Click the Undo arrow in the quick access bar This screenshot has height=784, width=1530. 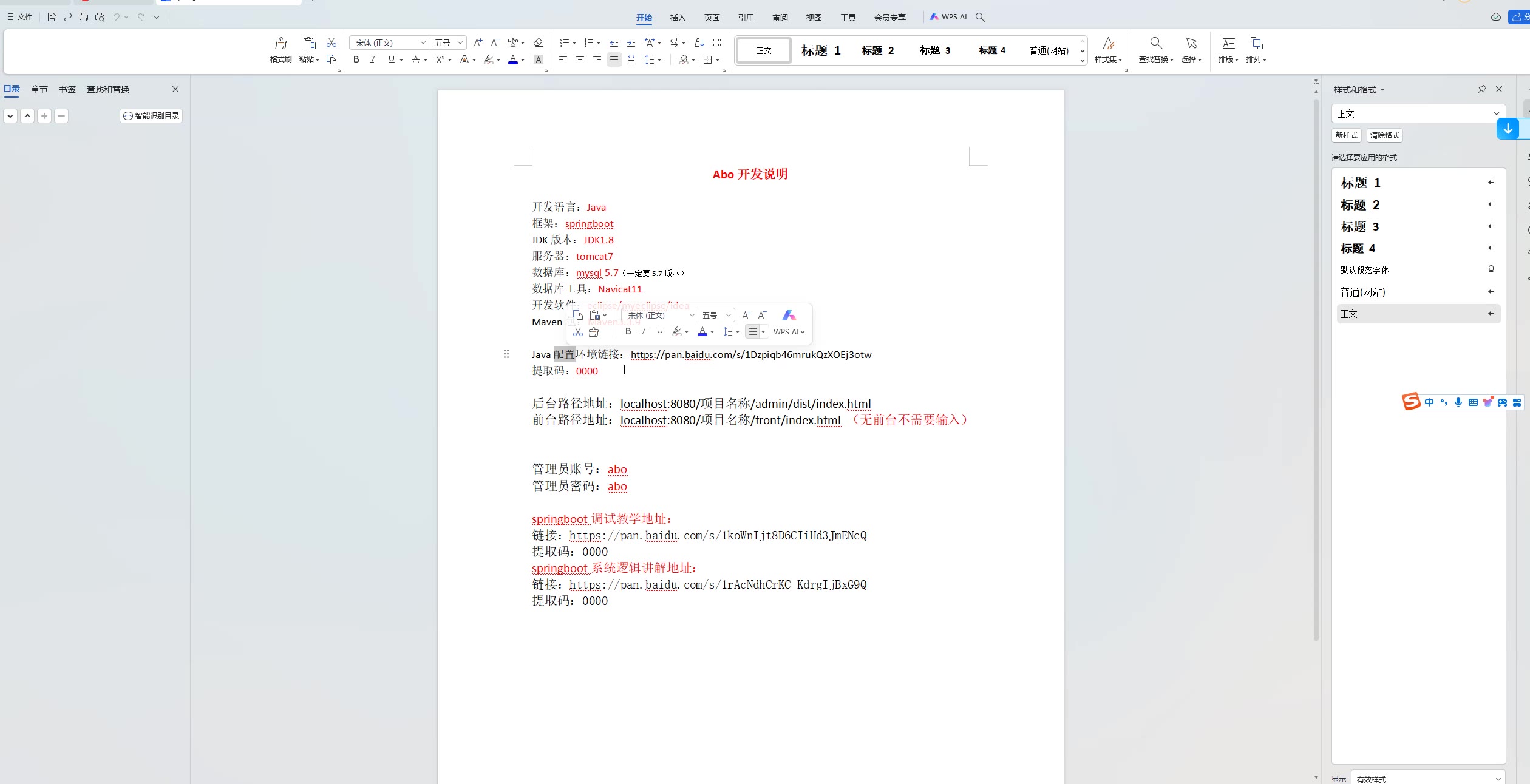[116, 17]
